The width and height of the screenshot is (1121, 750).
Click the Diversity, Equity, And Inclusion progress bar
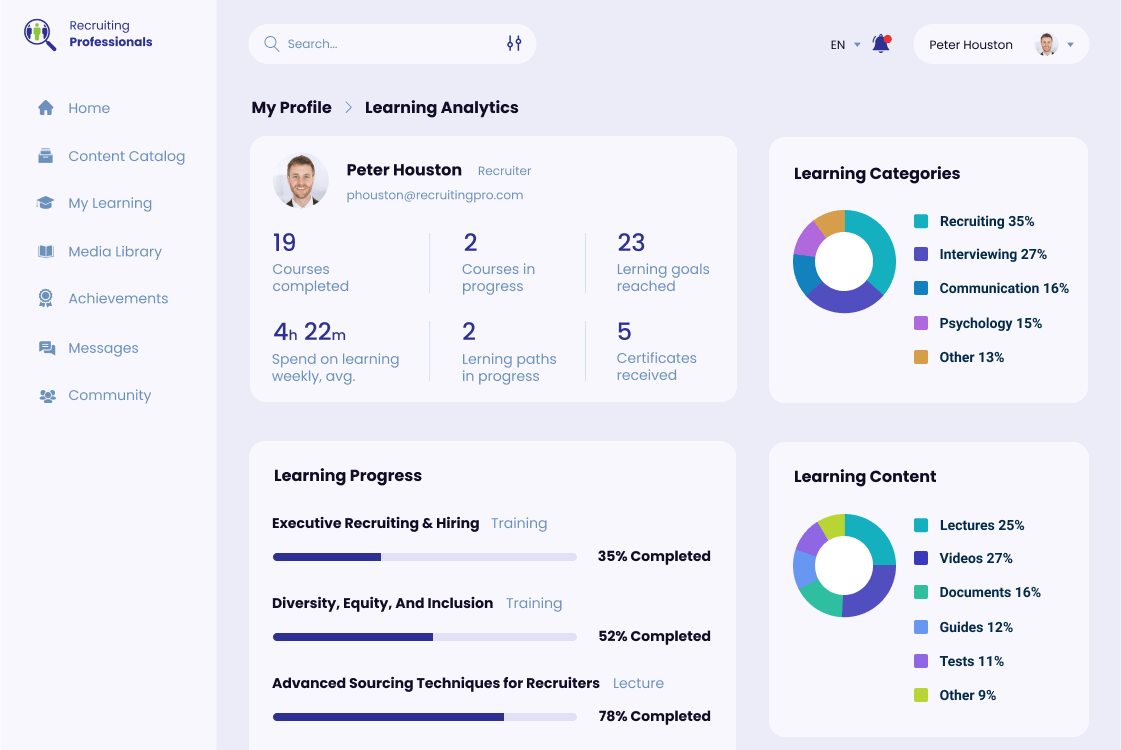tap(424, 636)
